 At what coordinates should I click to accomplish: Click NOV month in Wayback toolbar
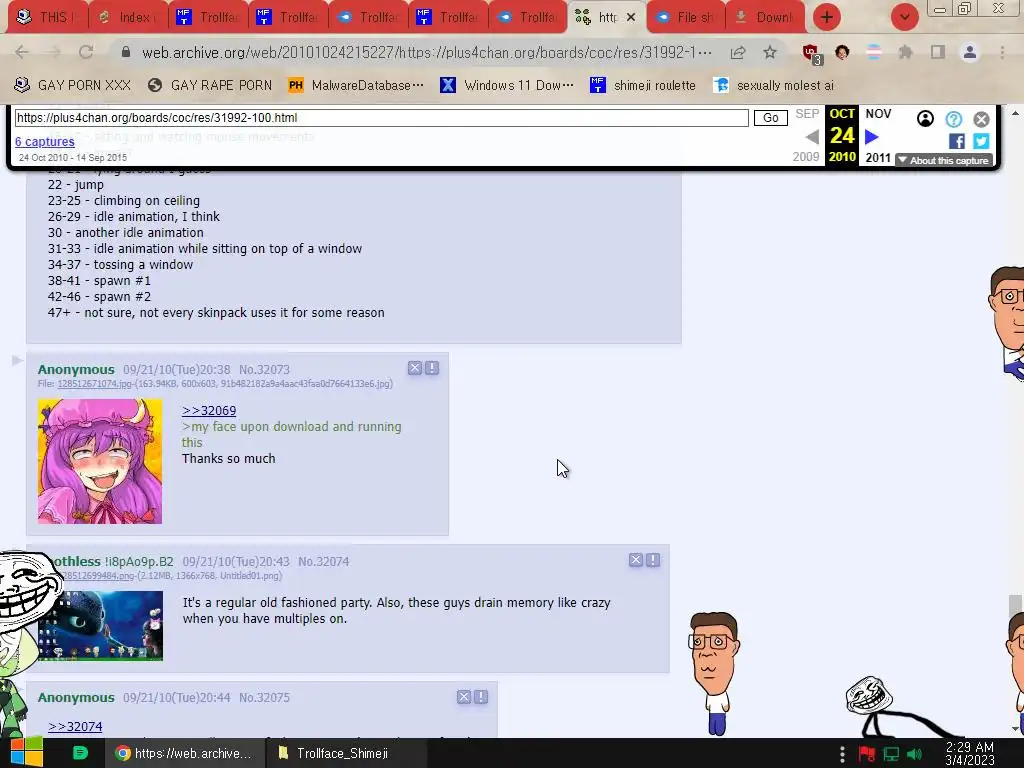[878, 114]
